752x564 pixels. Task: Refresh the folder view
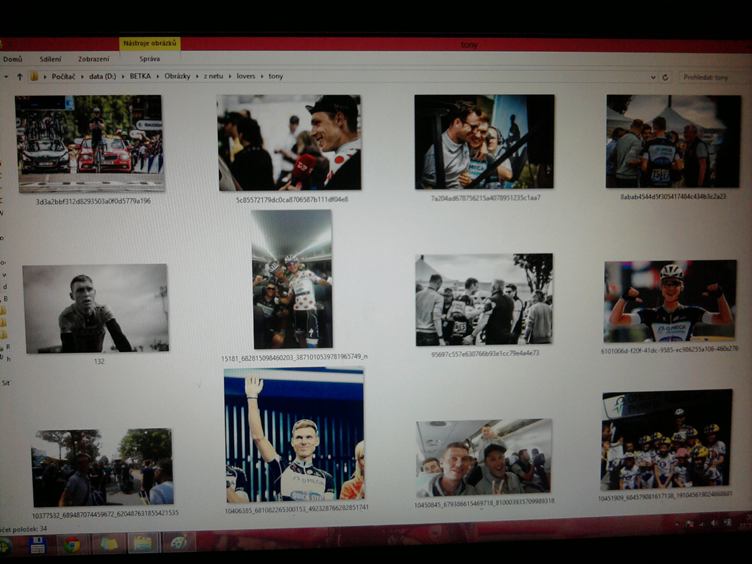(665, 77)
